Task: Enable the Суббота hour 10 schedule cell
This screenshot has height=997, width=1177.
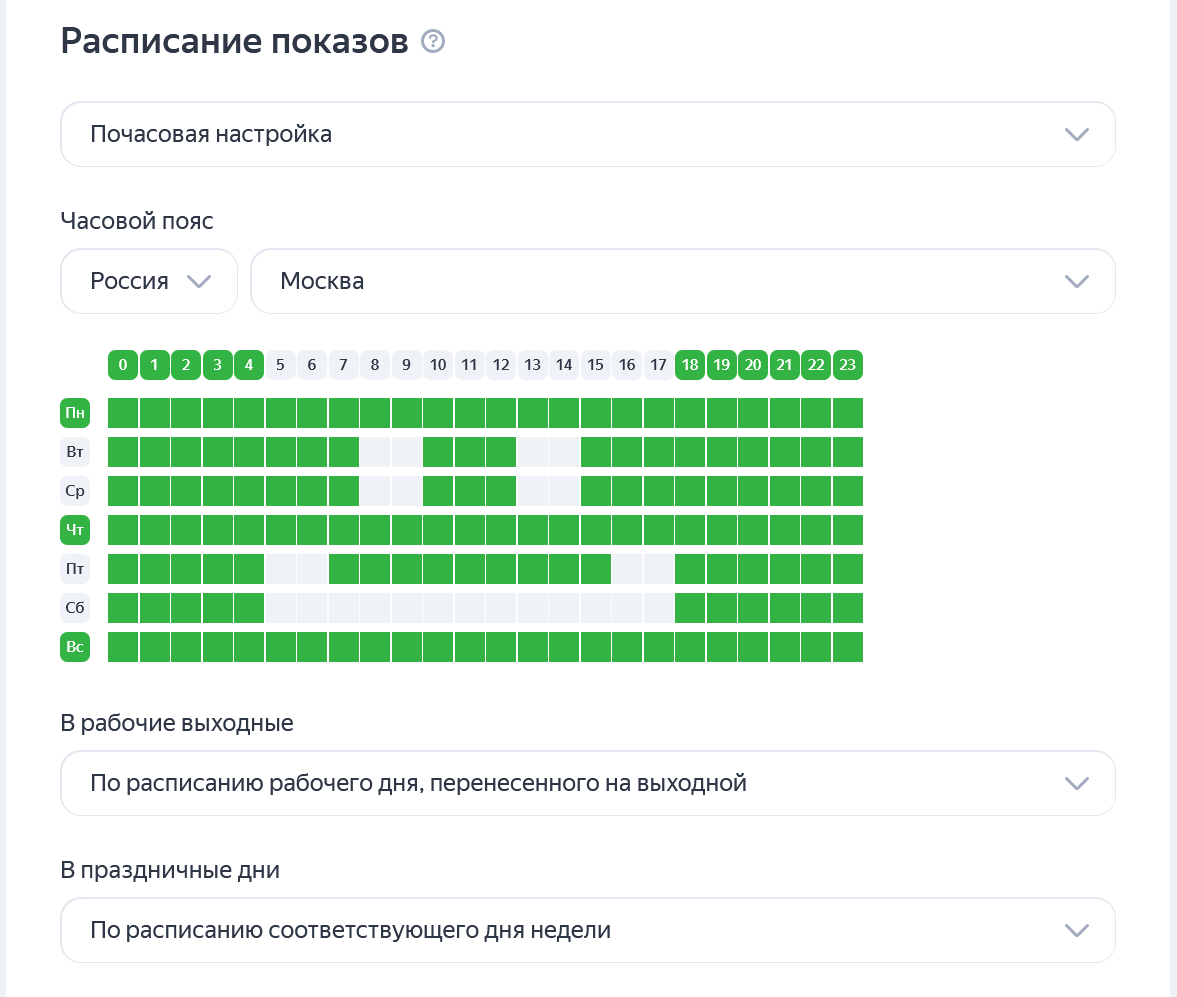Action: pos(438,607)
